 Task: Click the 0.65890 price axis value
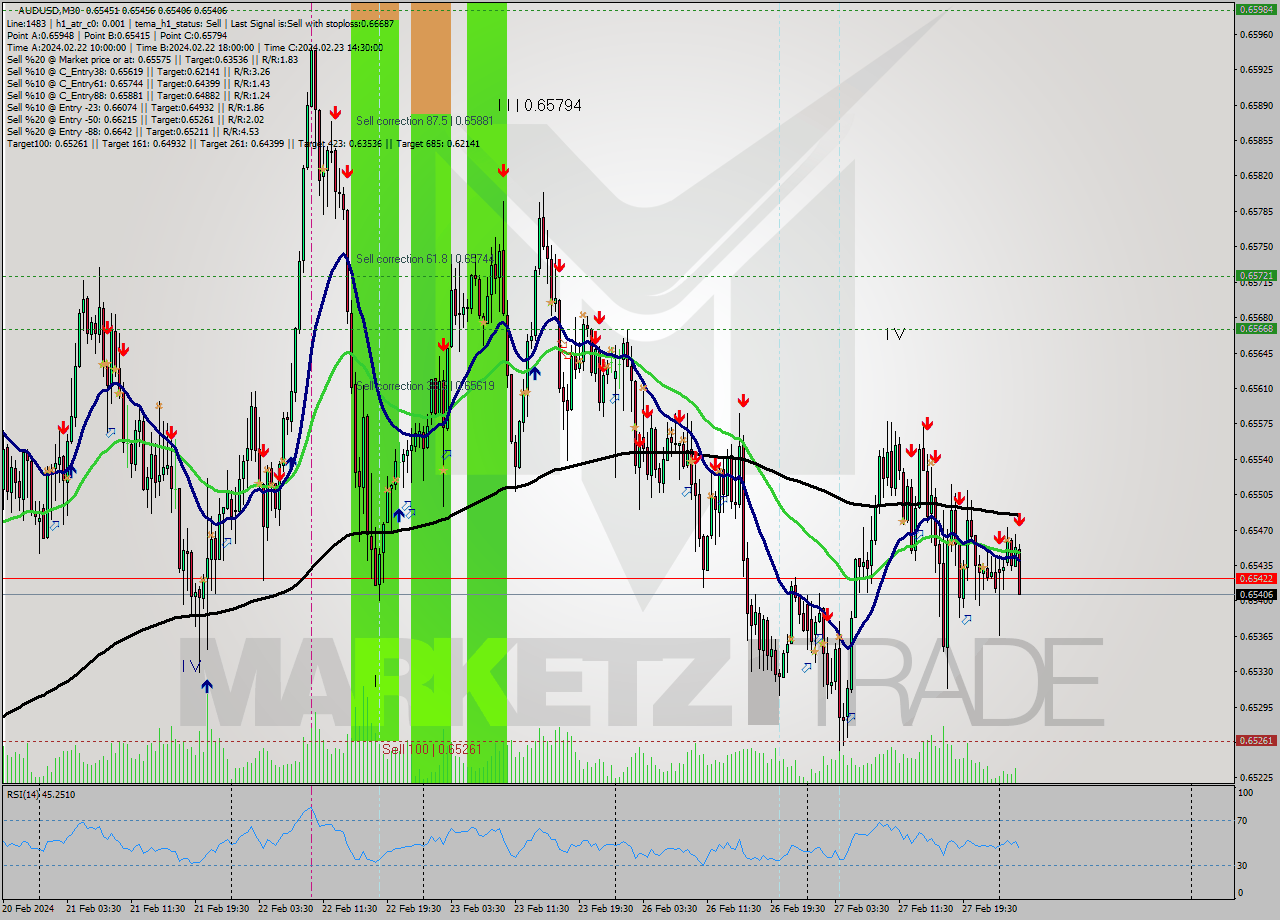click(x=1256, y=105)
